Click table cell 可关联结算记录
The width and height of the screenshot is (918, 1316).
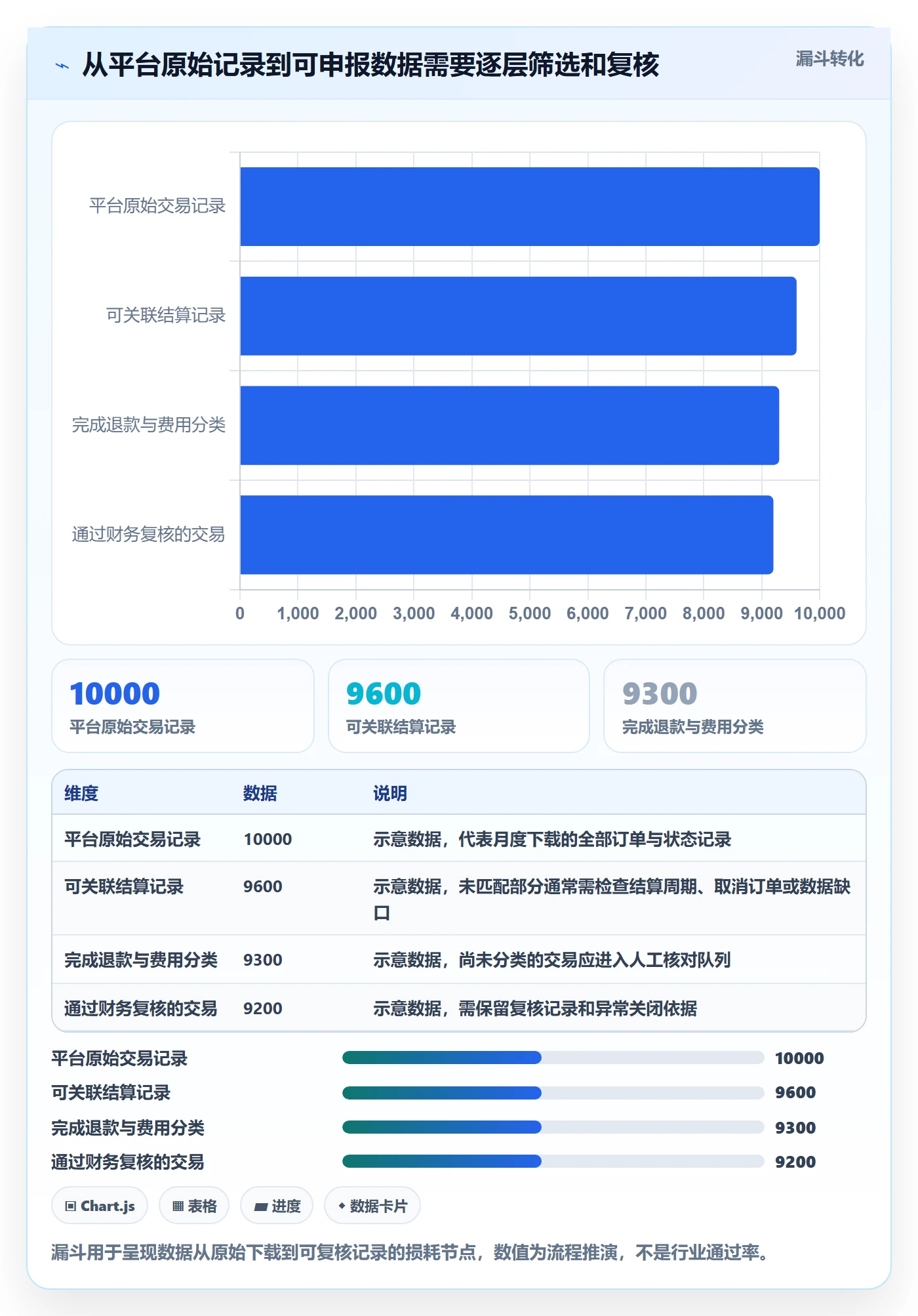(124, 886)
